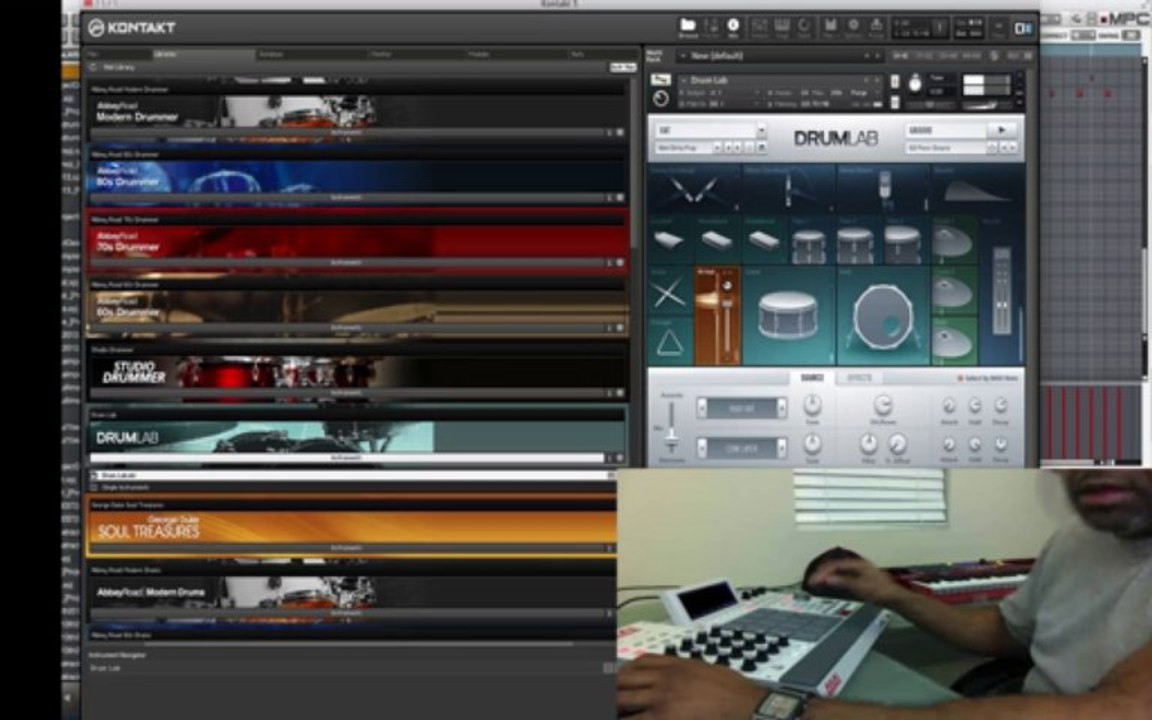Open the Options gear in Kontakt toolbar
This screenshot has height=720, width=1152.
click(853, 28)
